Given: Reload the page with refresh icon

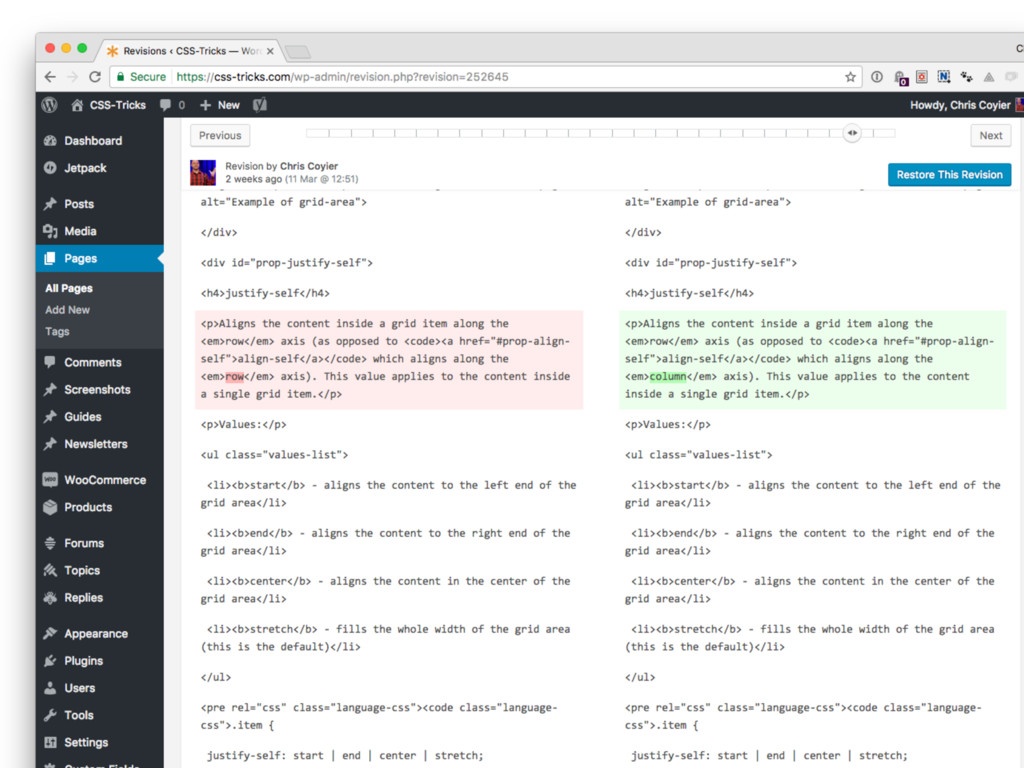Looking at the screenshot, I should 95,77.
